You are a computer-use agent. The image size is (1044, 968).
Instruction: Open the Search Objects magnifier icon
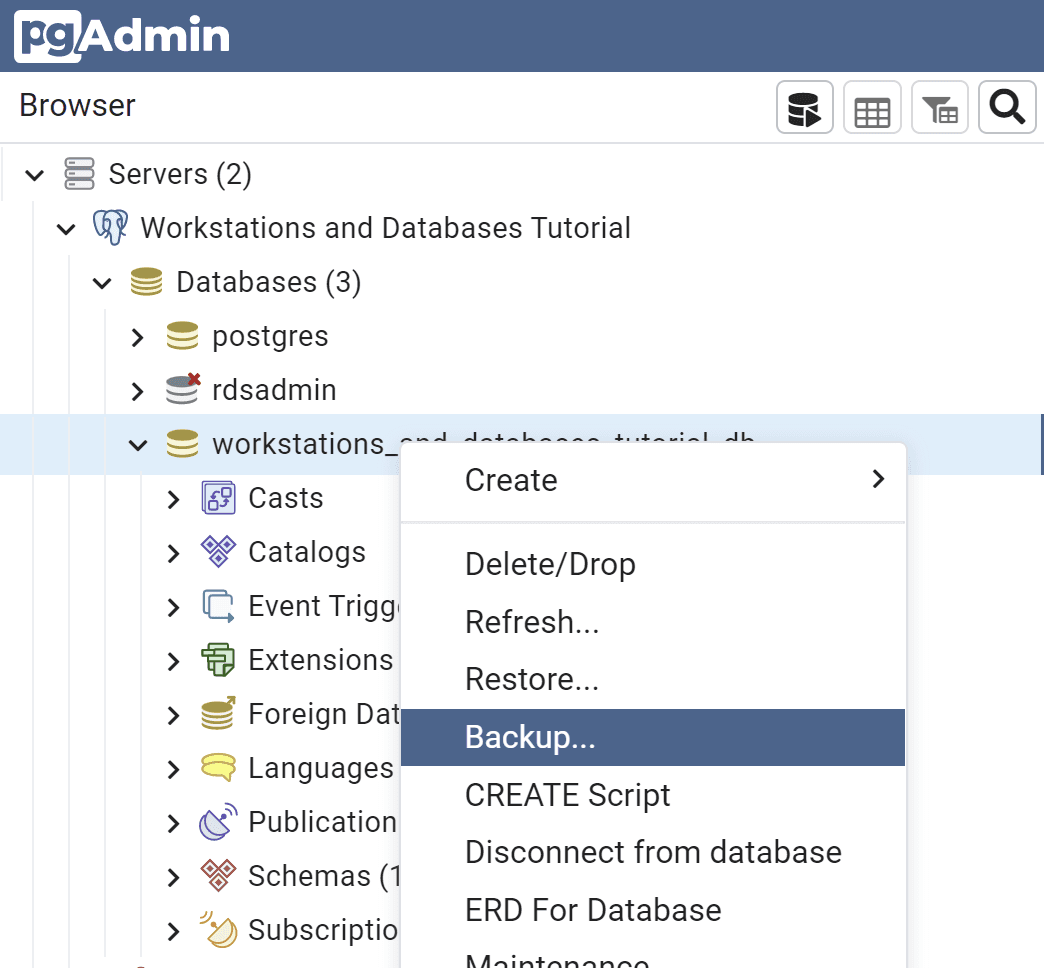click(x=1007, y=108)
